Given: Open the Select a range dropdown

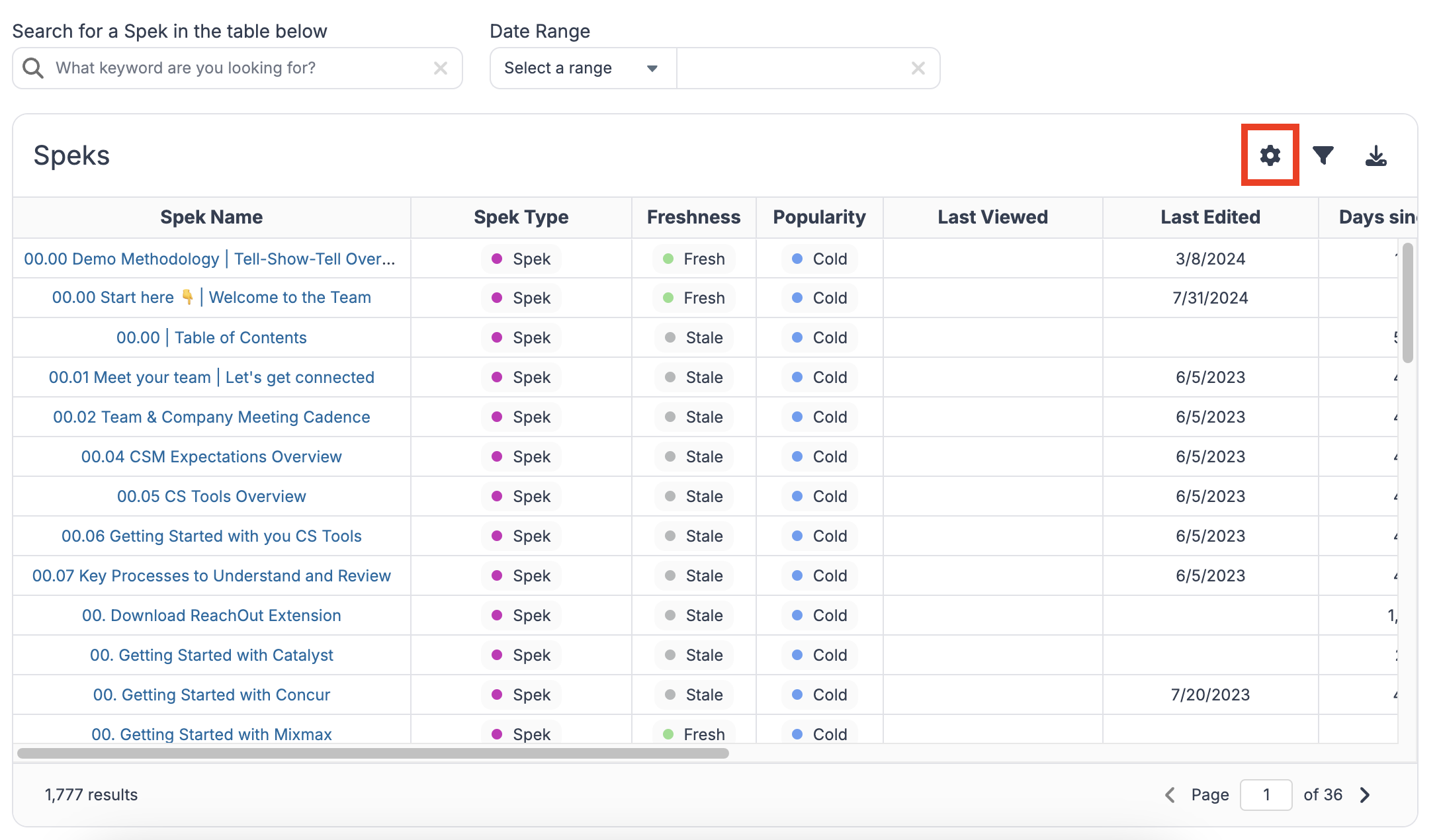Looking at the screenshot, I should (x=583, y=68).
